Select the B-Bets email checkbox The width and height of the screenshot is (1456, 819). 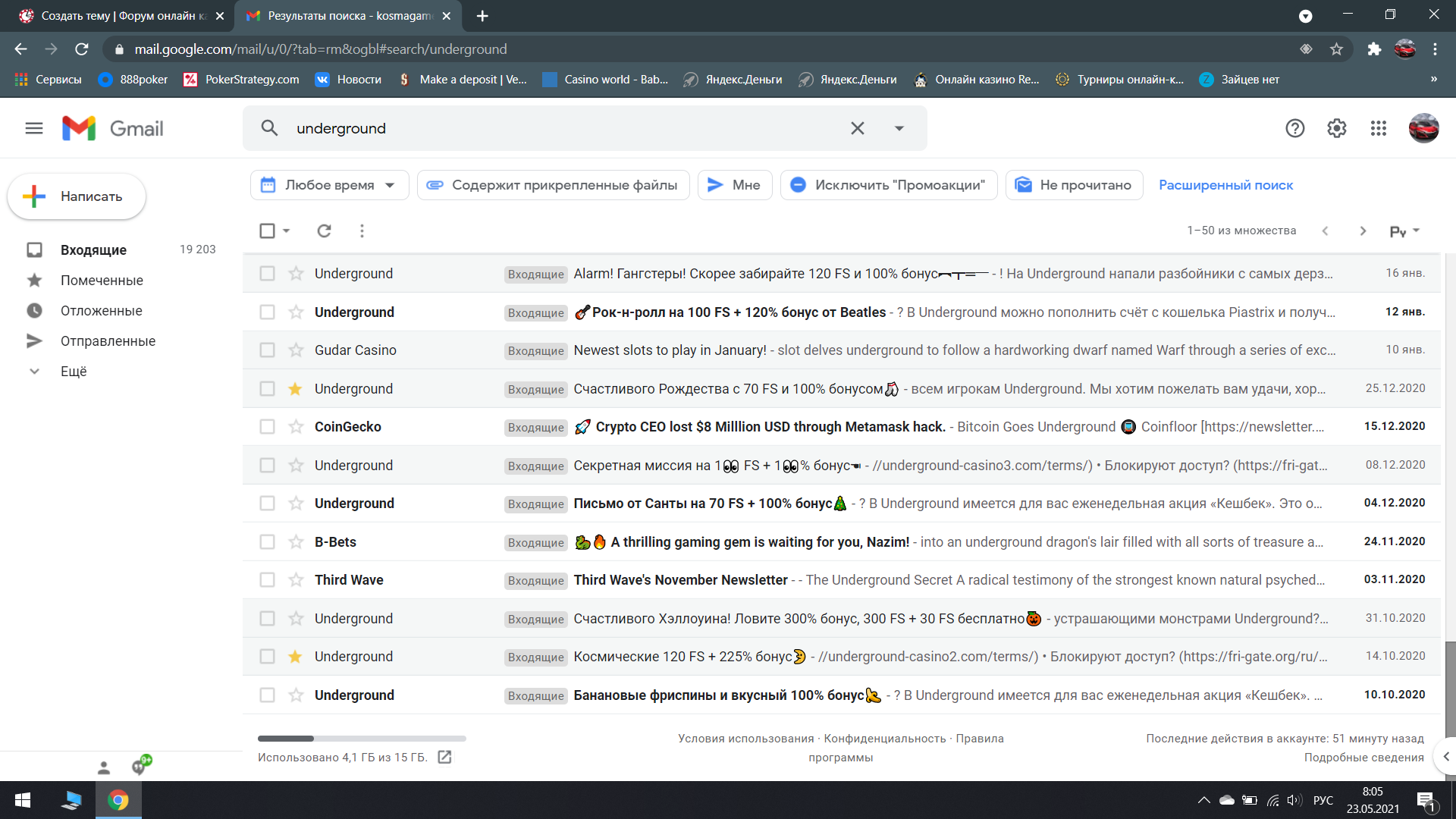267,541
